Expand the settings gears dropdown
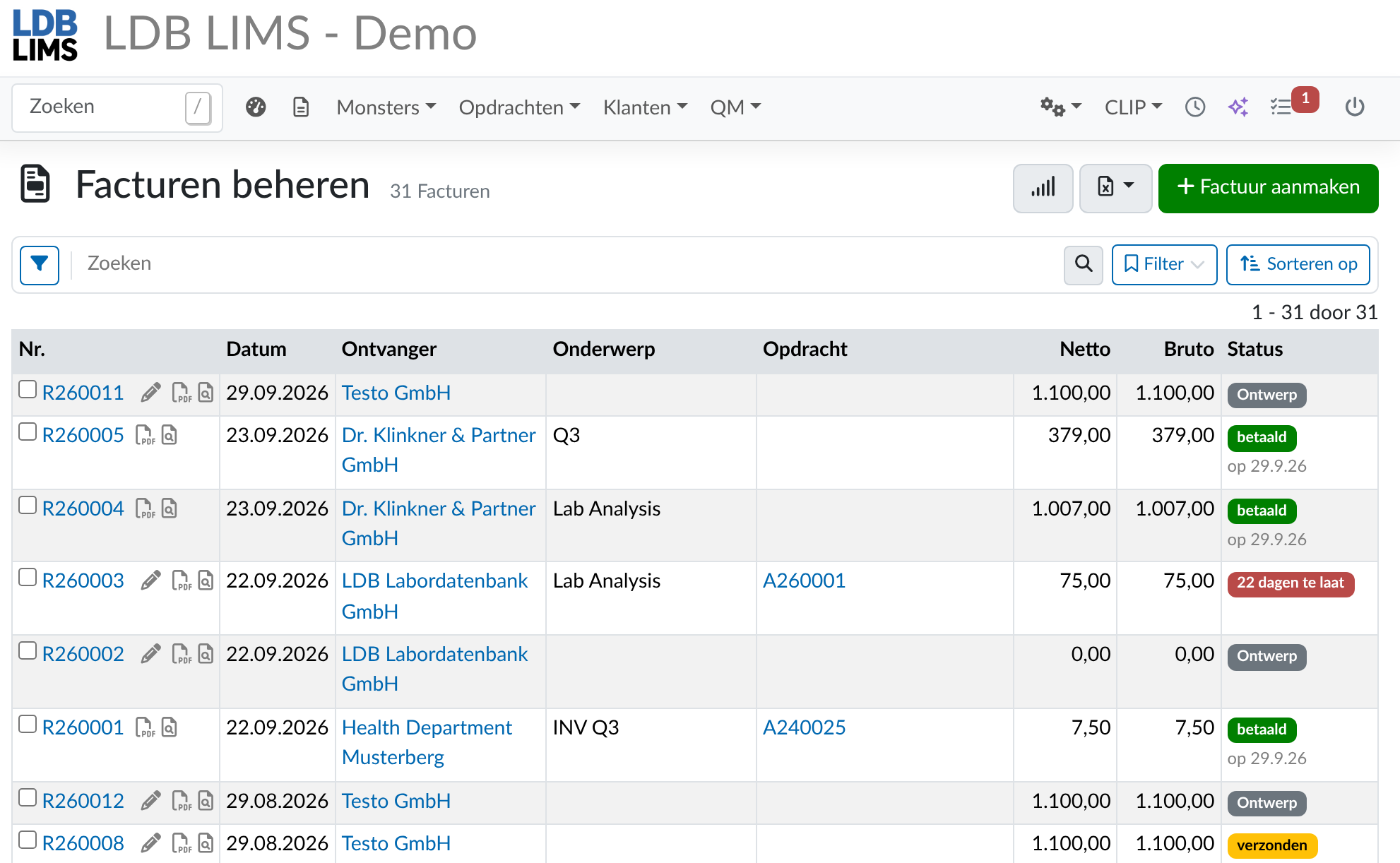 pyautogui.click(x=1060, y=107)
